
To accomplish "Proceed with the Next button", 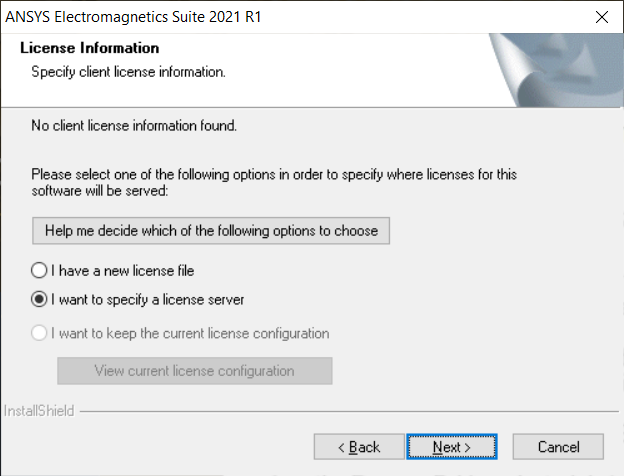I will tap(452, 447).
